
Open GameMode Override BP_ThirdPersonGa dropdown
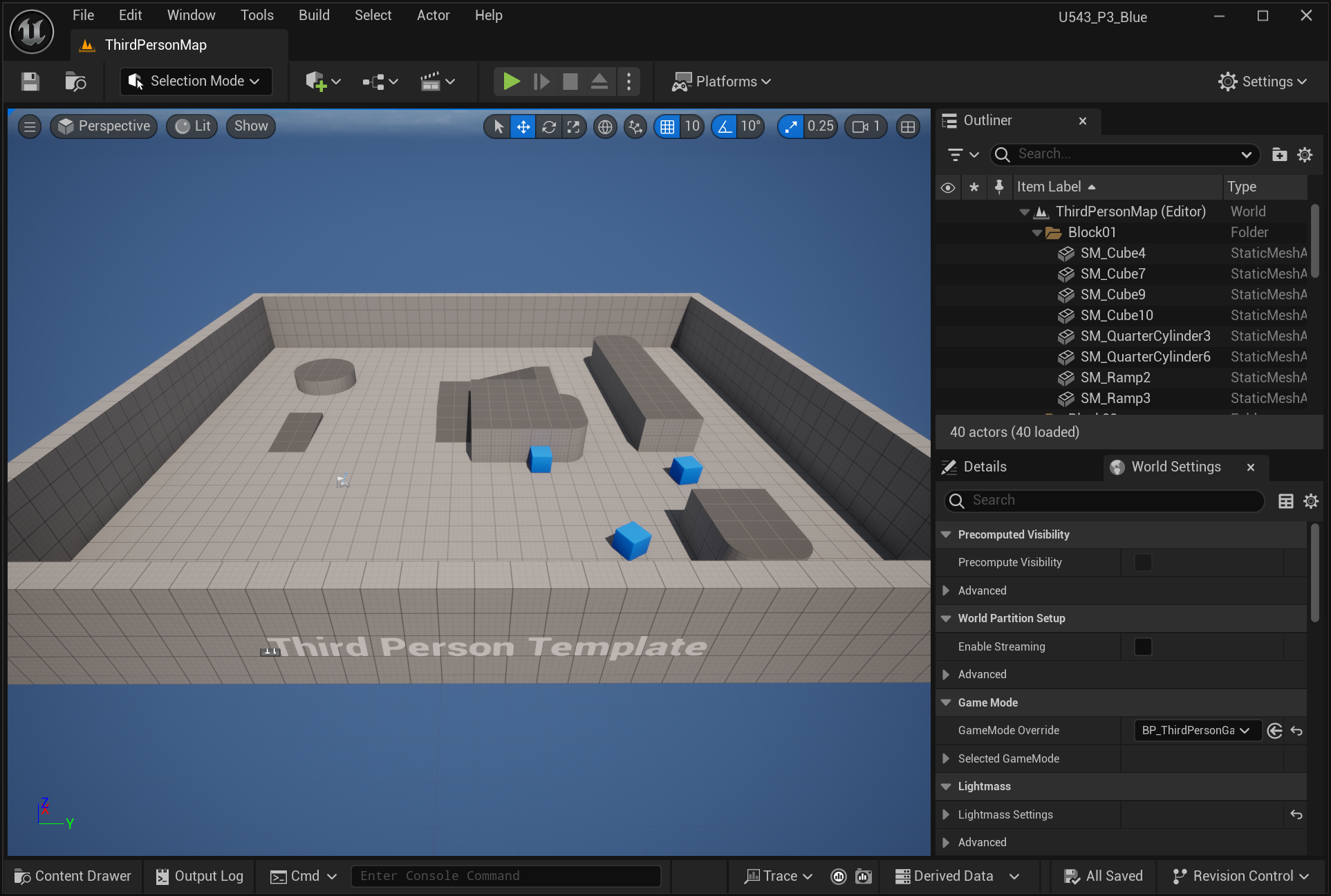[1197, 731]
